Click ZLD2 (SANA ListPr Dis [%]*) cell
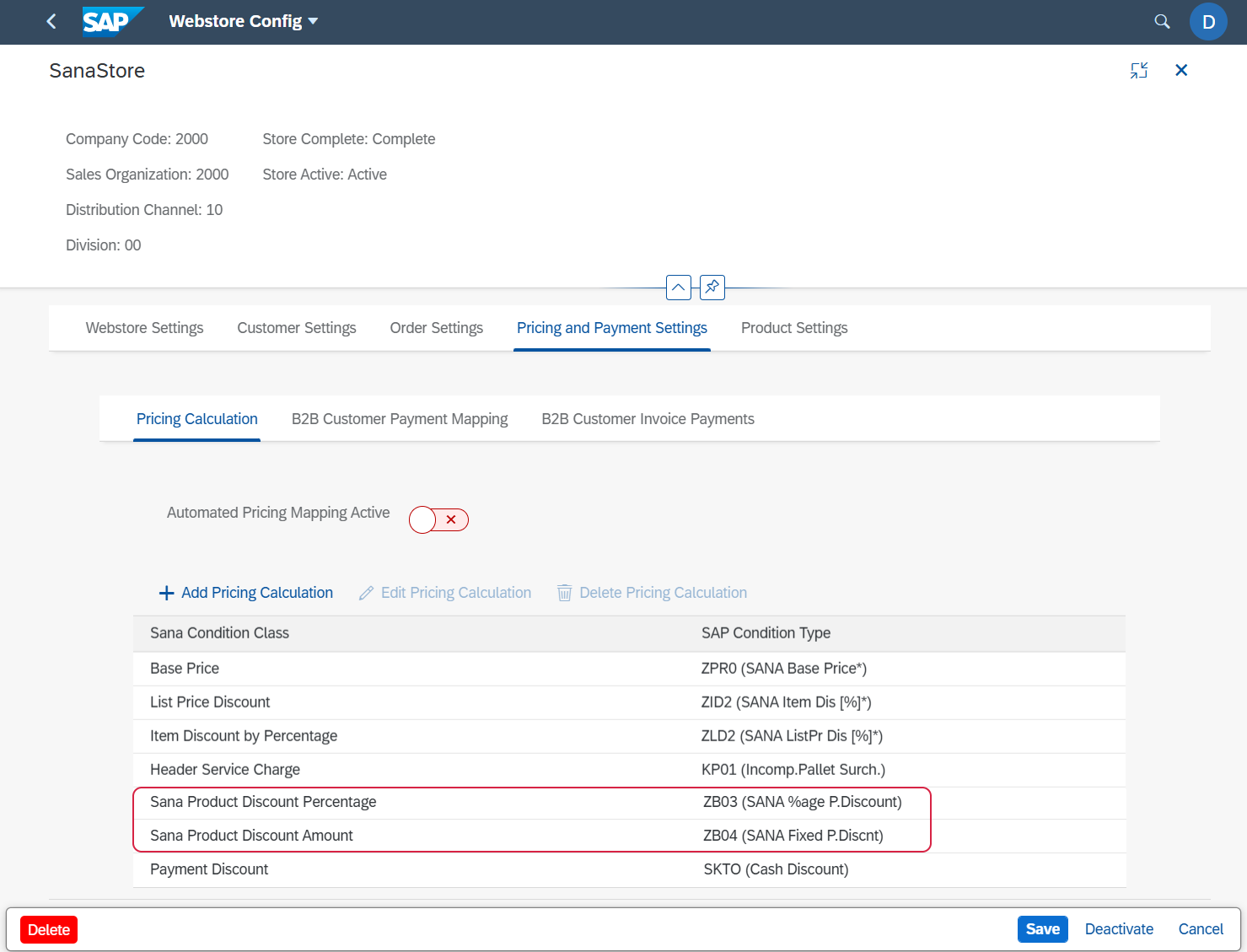1247x952 pixels. click(792, 736)
